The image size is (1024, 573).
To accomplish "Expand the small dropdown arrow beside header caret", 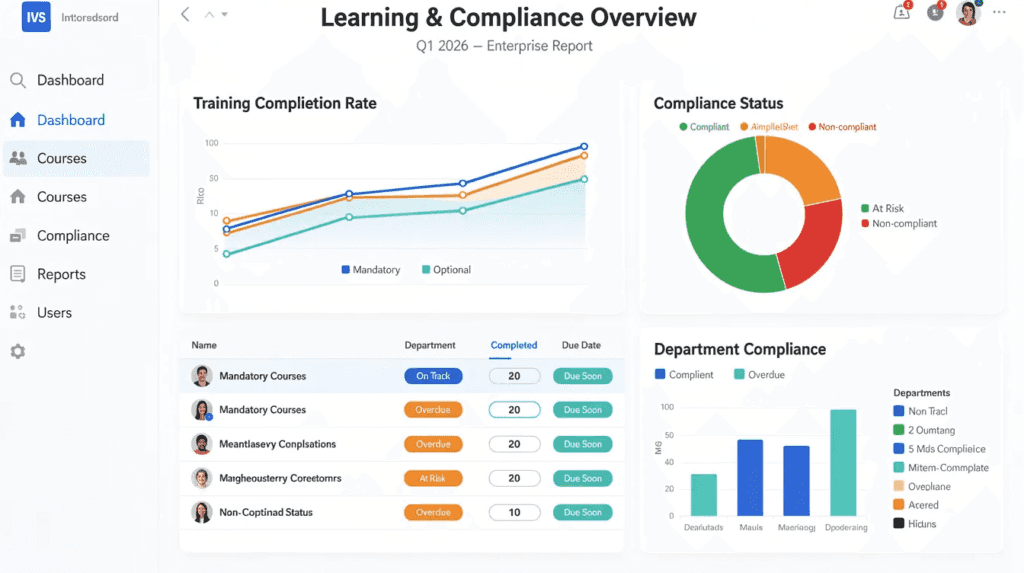I will coord(225,15).
